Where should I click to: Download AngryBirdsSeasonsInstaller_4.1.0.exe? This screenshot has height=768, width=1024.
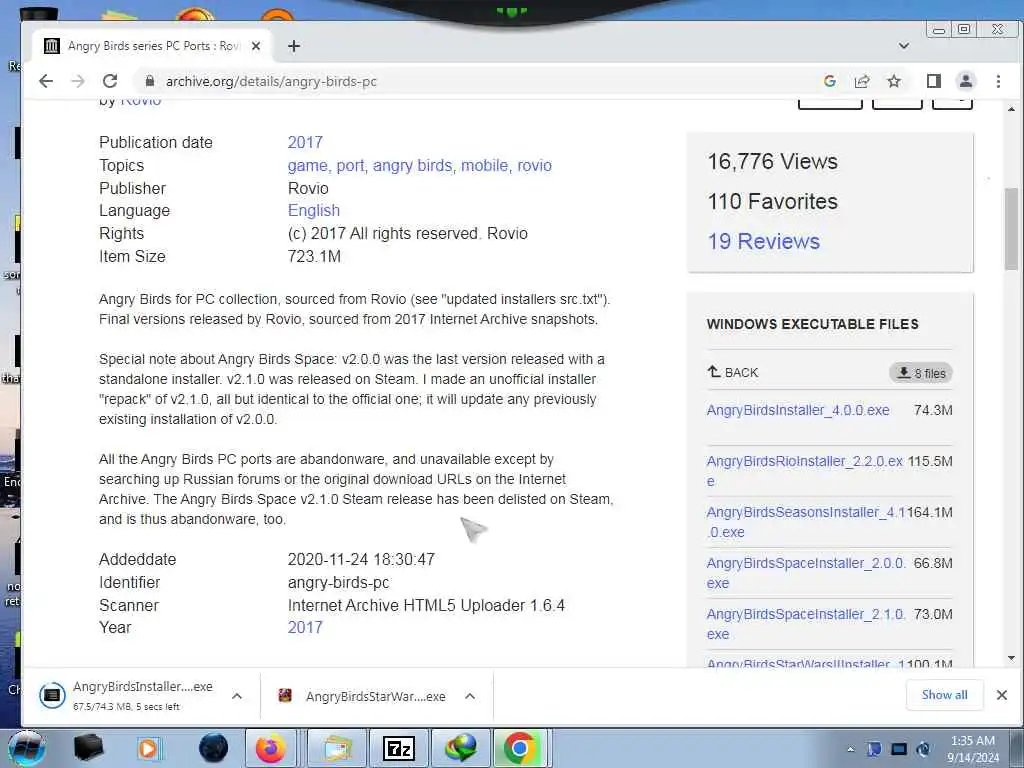[806, 522]
